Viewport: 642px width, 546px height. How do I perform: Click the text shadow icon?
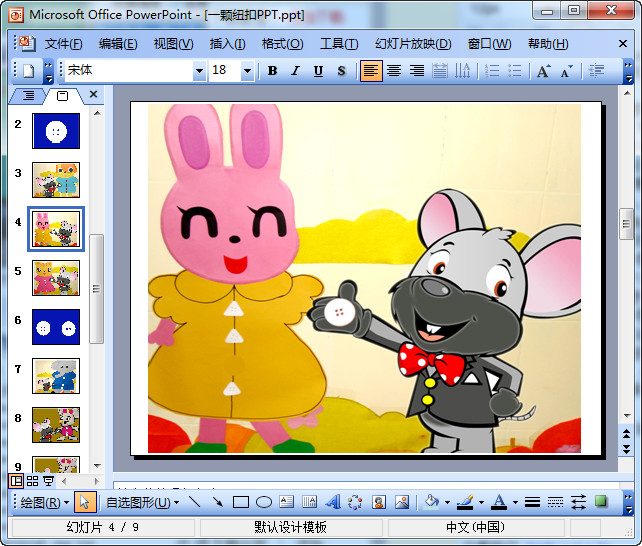(x=341, y=71)
